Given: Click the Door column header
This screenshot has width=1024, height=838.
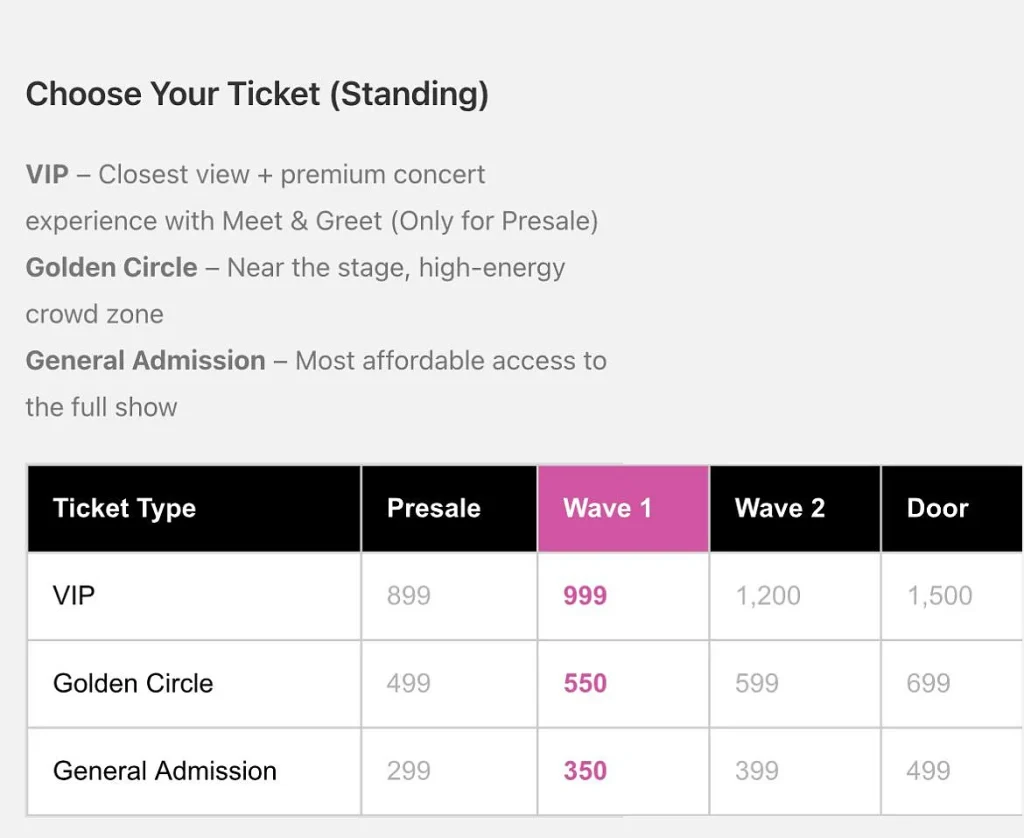Looking at the screenshot, I should [938, 508].
